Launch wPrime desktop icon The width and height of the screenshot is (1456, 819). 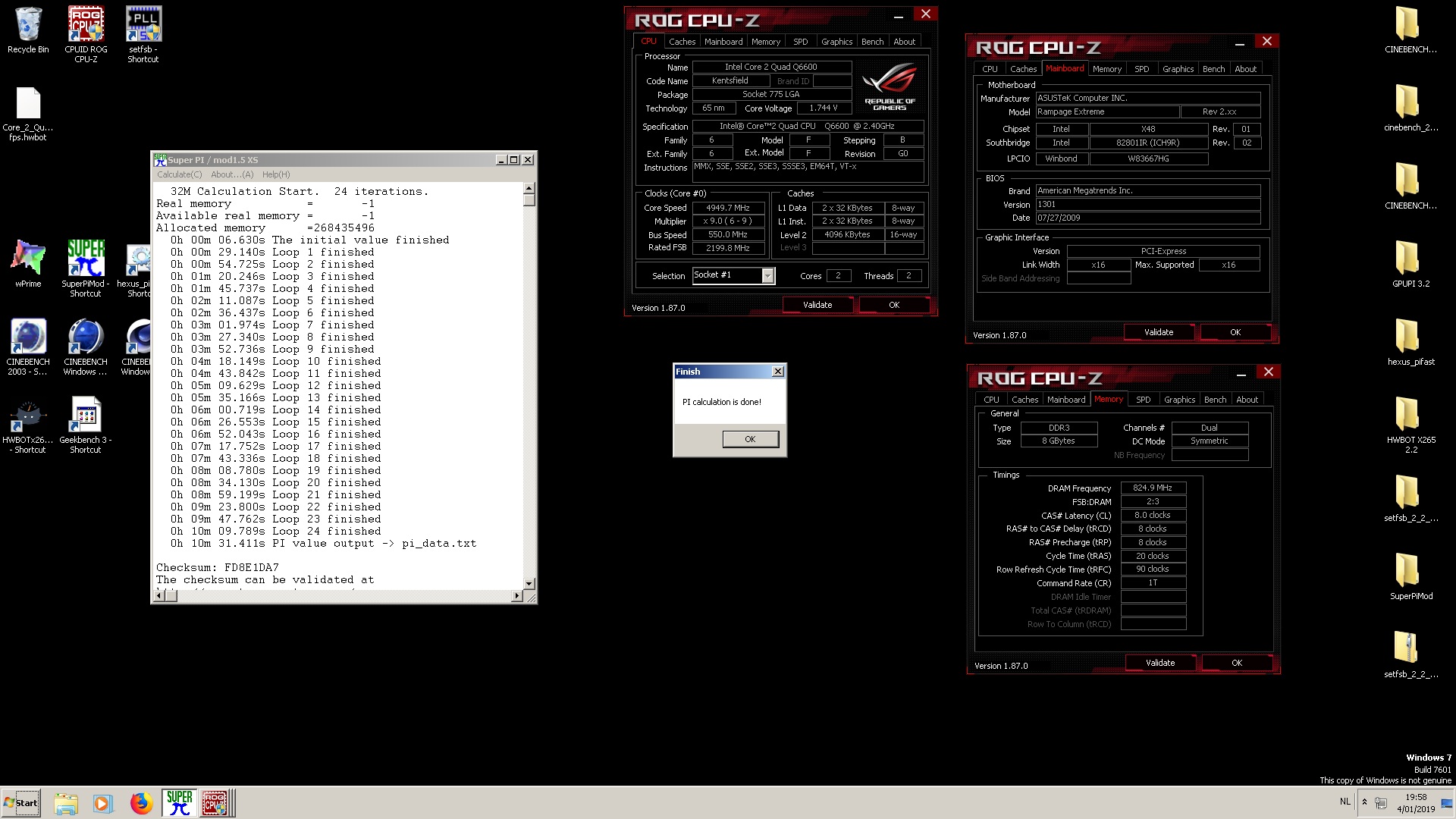point(28,264)
